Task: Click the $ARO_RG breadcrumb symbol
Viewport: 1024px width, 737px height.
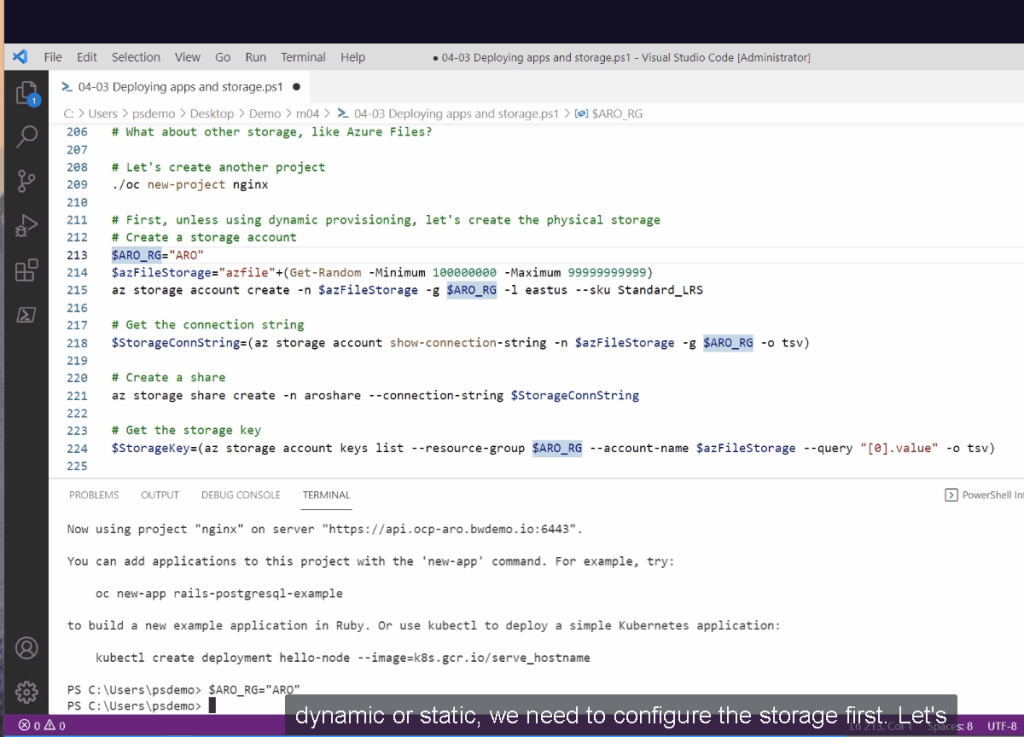Action: (617, 114)
